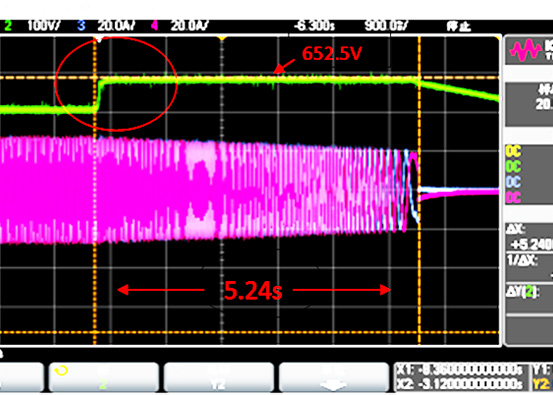
Task: Click the X1 cursor value readout
Action: click(x=459, y=370)
